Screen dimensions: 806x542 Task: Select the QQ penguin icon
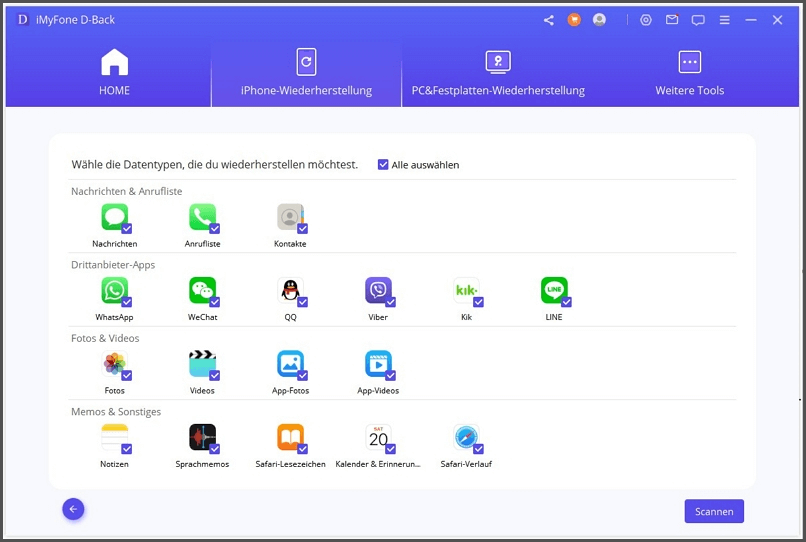tap(290, 290)
